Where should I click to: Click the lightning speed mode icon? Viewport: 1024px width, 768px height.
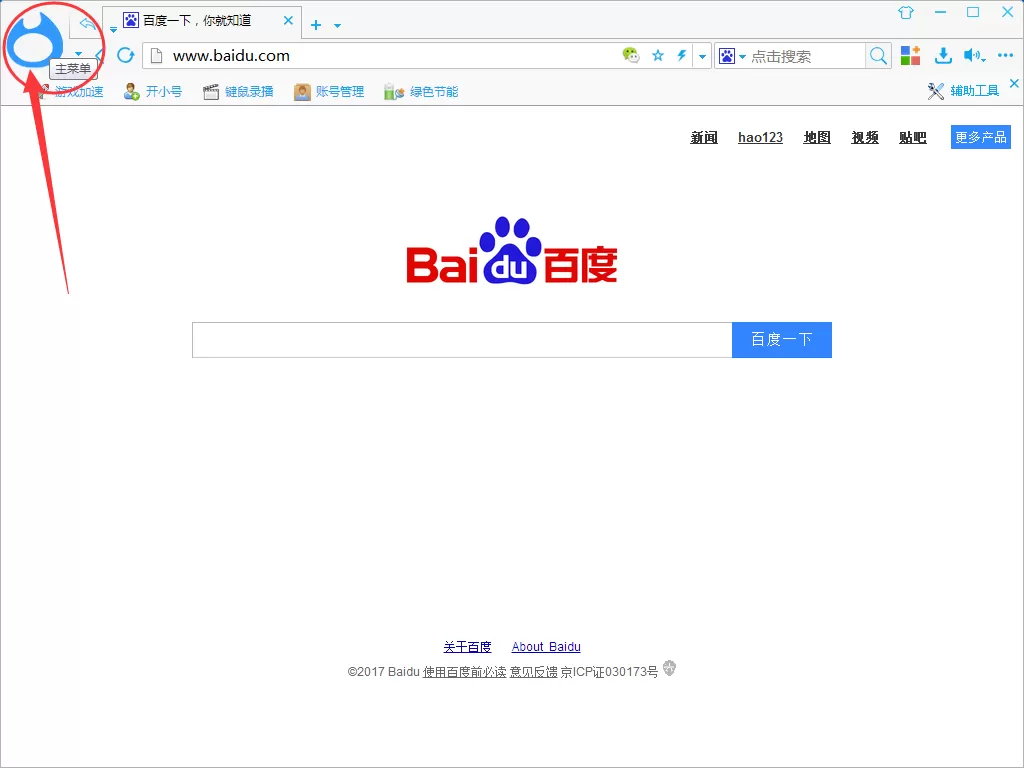pyautogui.click(x=681, y=56)
